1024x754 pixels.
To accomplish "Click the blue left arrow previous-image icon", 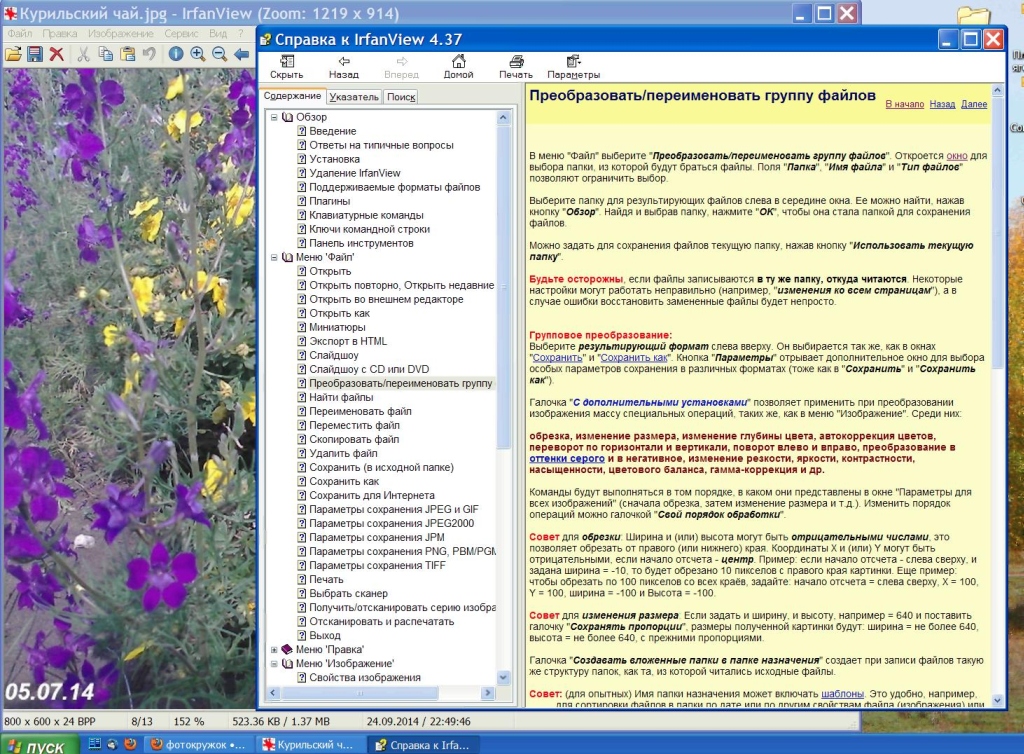I will (x=242, y=54).
